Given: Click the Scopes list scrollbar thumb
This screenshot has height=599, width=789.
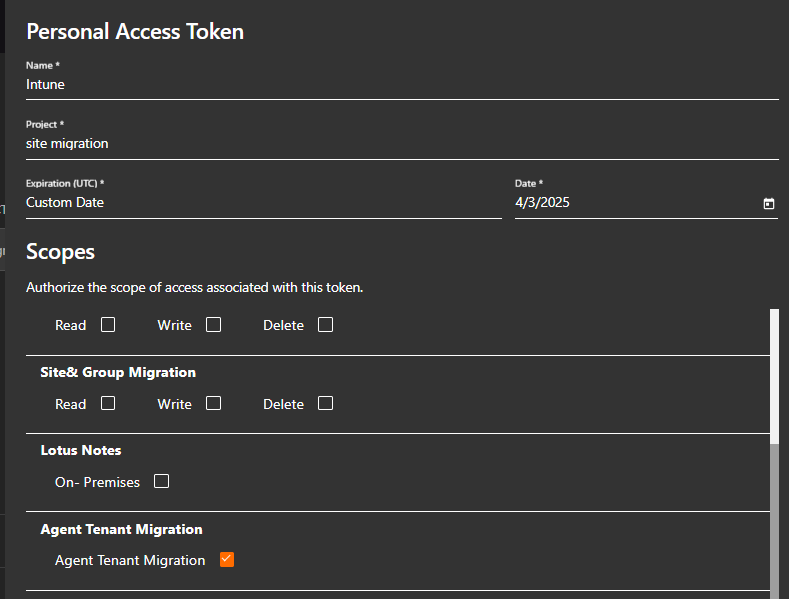Looking at the screenshot, I should click(774, 376).
